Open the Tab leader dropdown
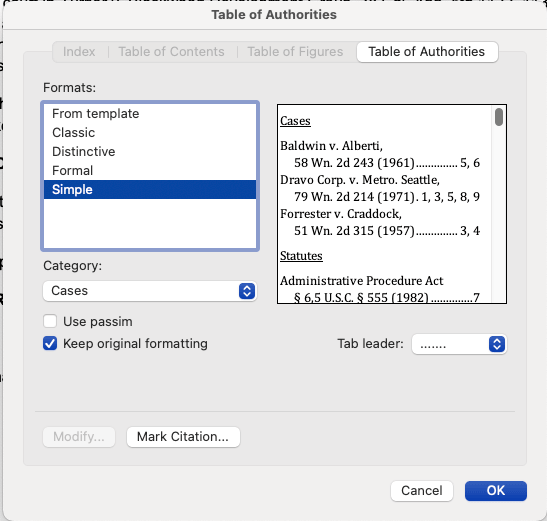Image resolution: width=547 pixels, height=521 pixels. click(459, 344)
